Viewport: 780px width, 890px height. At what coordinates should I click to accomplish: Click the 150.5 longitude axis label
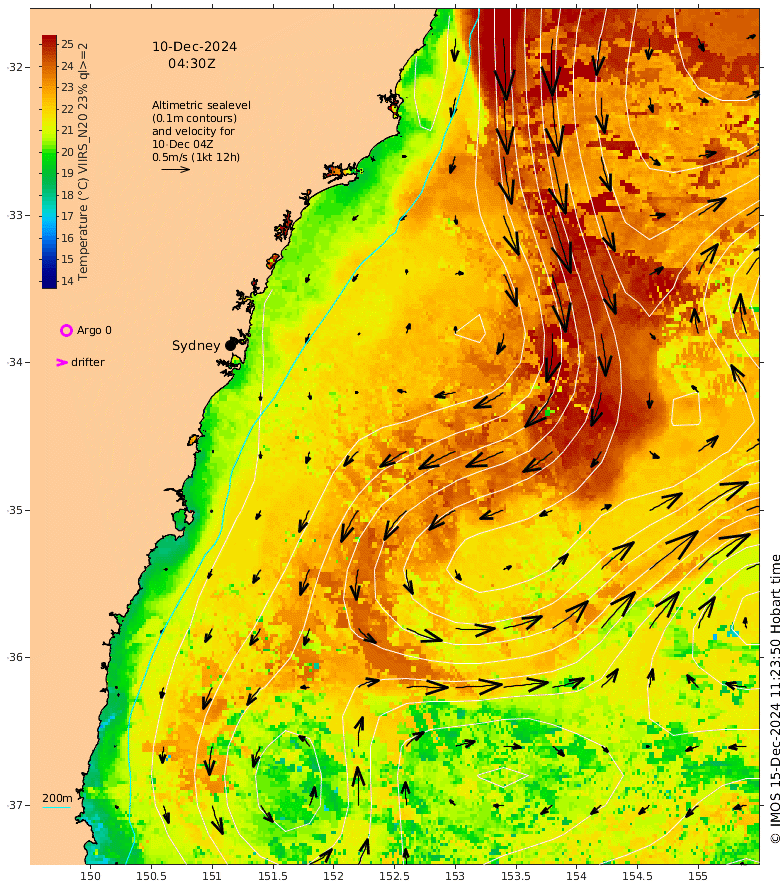[151, 876]
